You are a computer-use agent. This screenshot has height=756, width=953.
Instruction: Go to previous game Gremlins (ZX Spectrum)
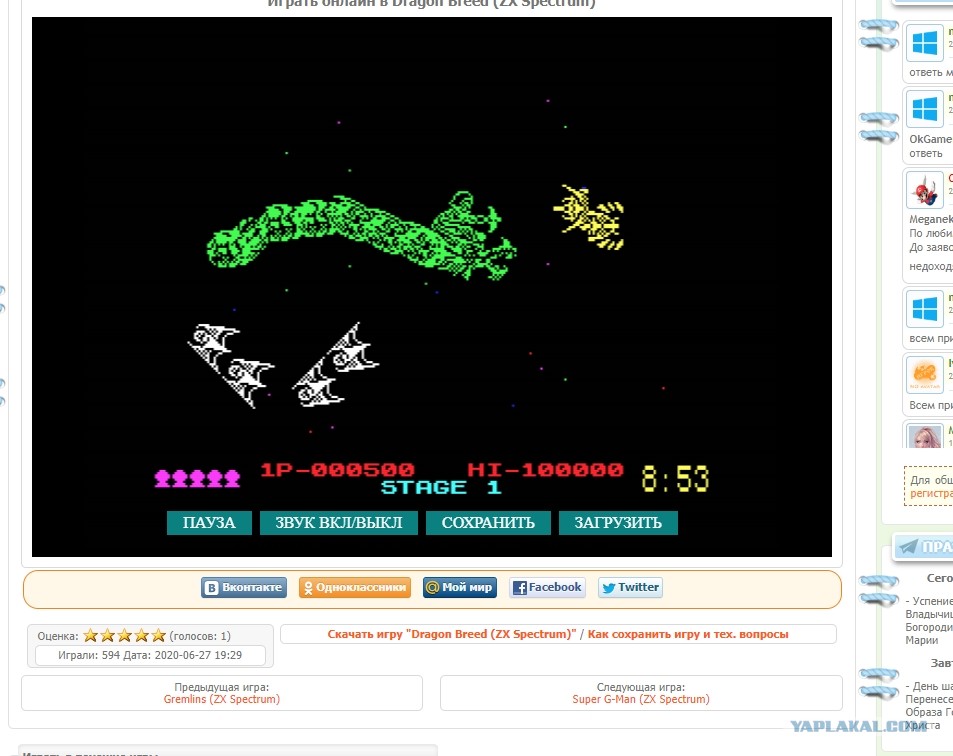point(222,699)
